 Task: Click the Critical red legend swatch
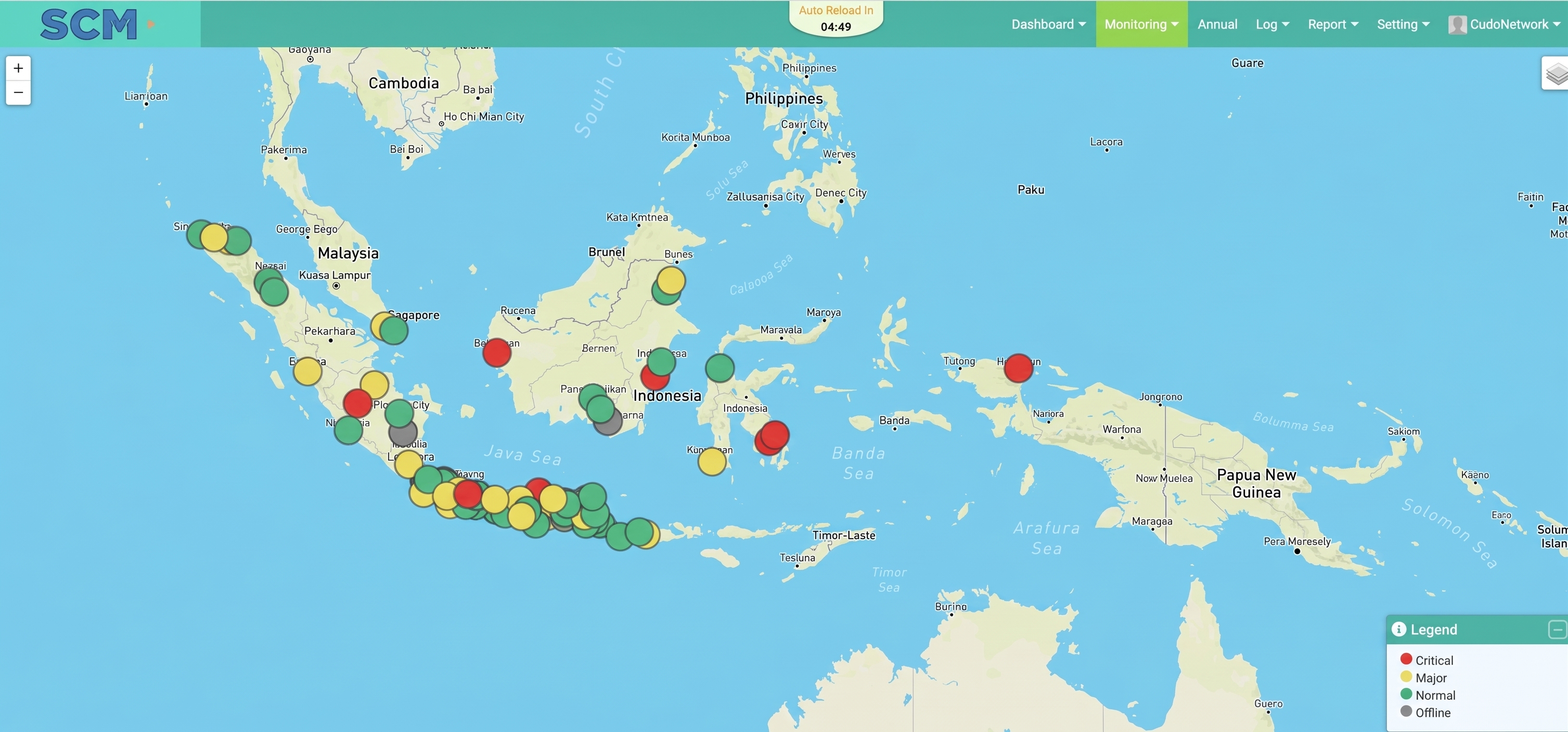(x=1406, y=659)
